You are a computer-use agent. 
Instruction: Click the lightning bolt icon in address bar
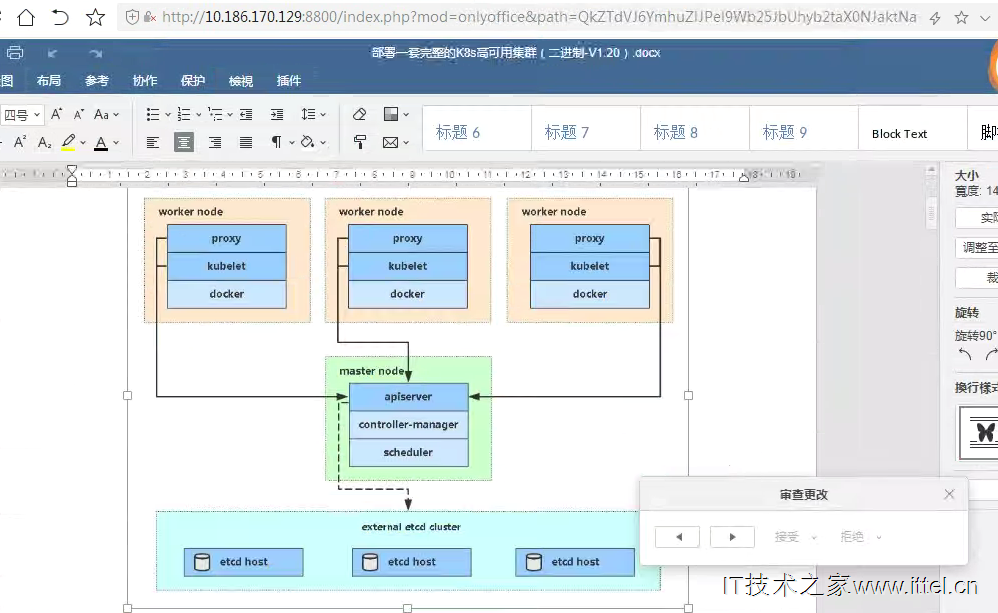[x=935, y=18]
